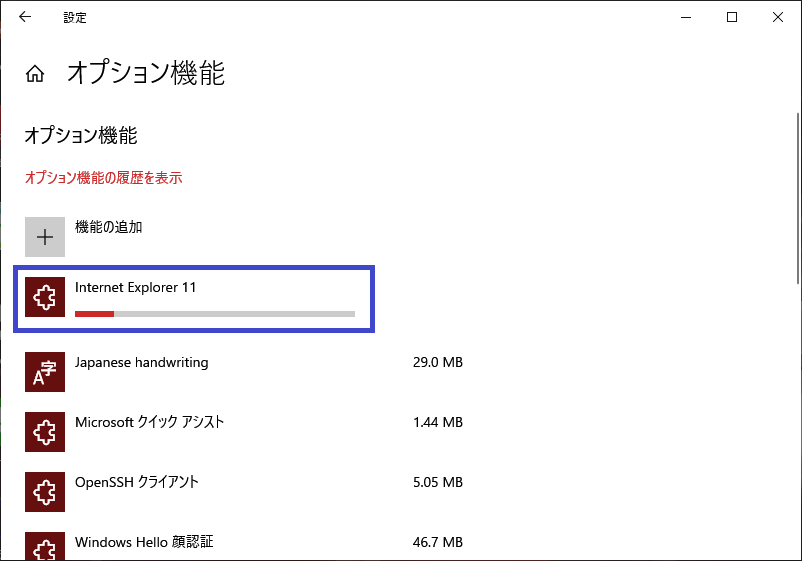The height and width of the screenshot is (561, 802).
Task: Select the Microsoft クイック アシスト puzzle icon
Action: coord(45,432)
